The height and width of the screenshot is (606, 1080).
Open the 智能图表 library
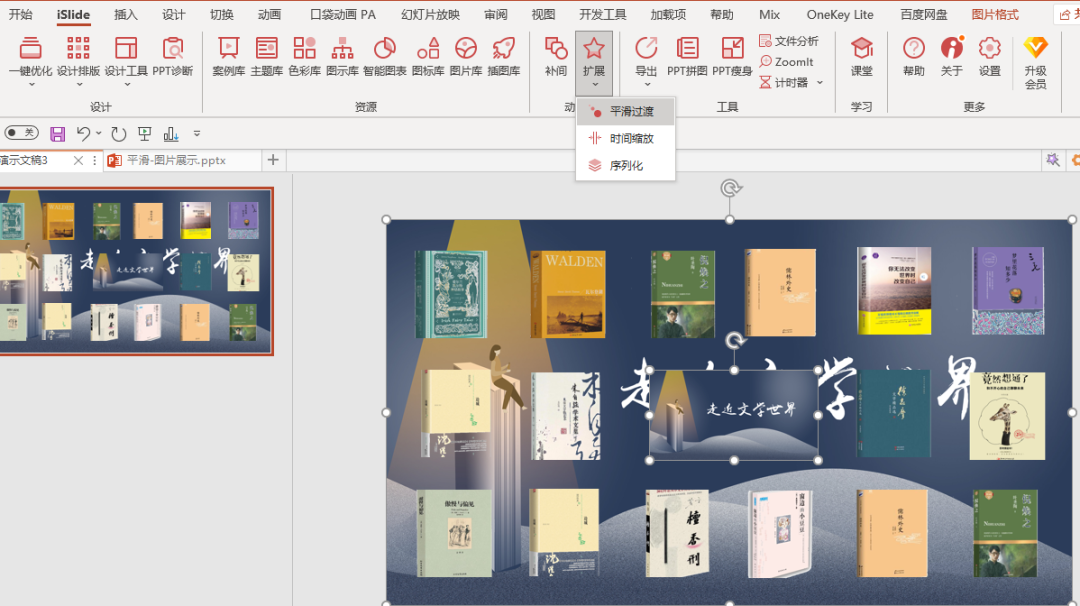384,56
